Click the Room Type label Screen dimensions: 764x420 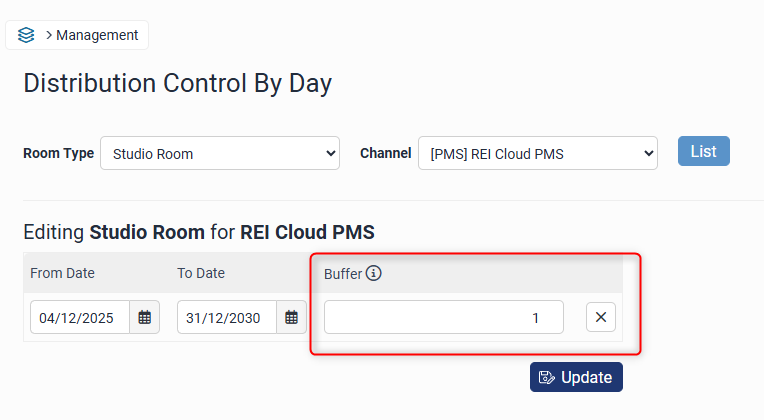pyautogui.click(x=59, y=154)
